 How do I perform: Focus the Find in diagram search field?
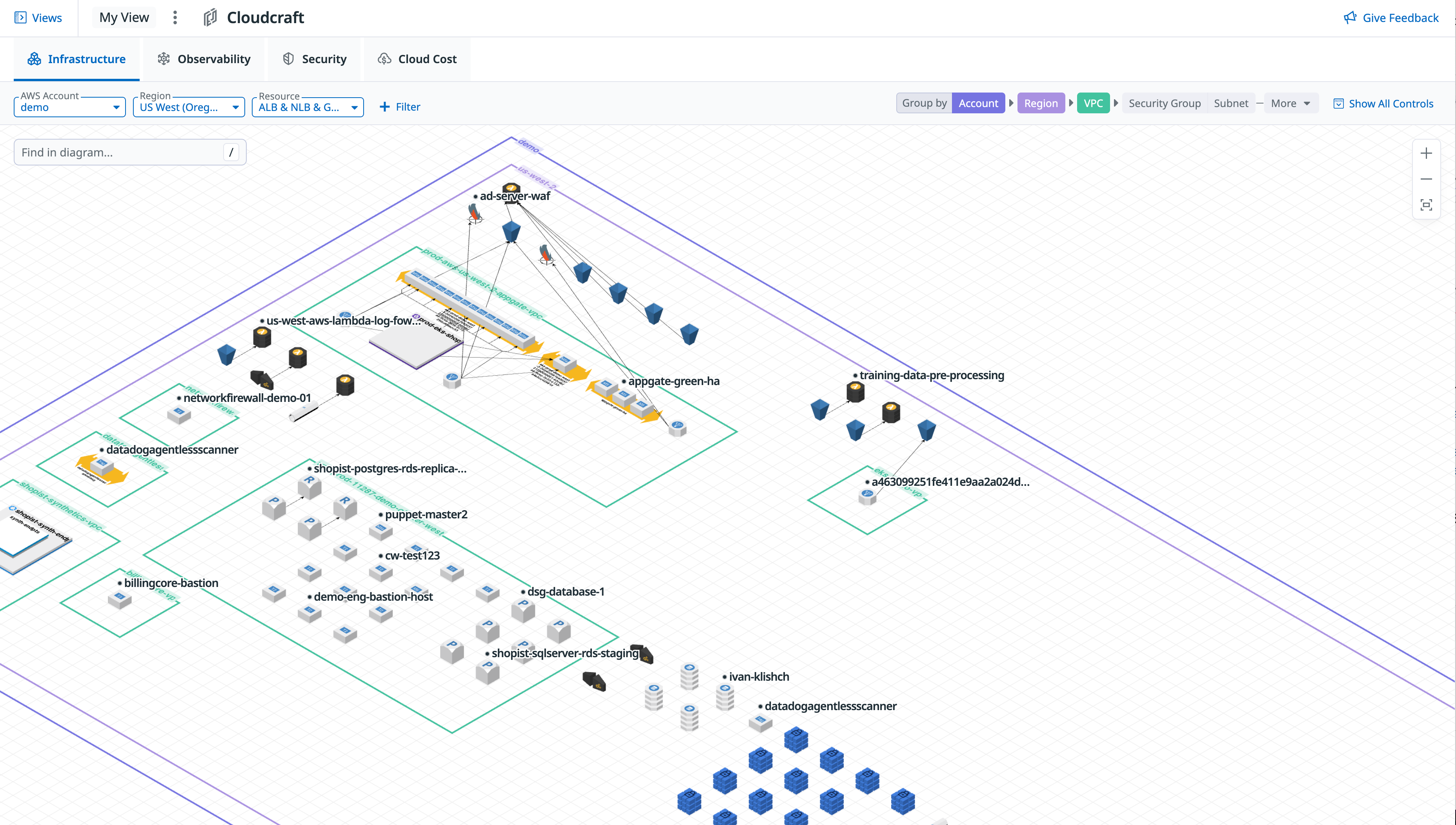[130, 152]
